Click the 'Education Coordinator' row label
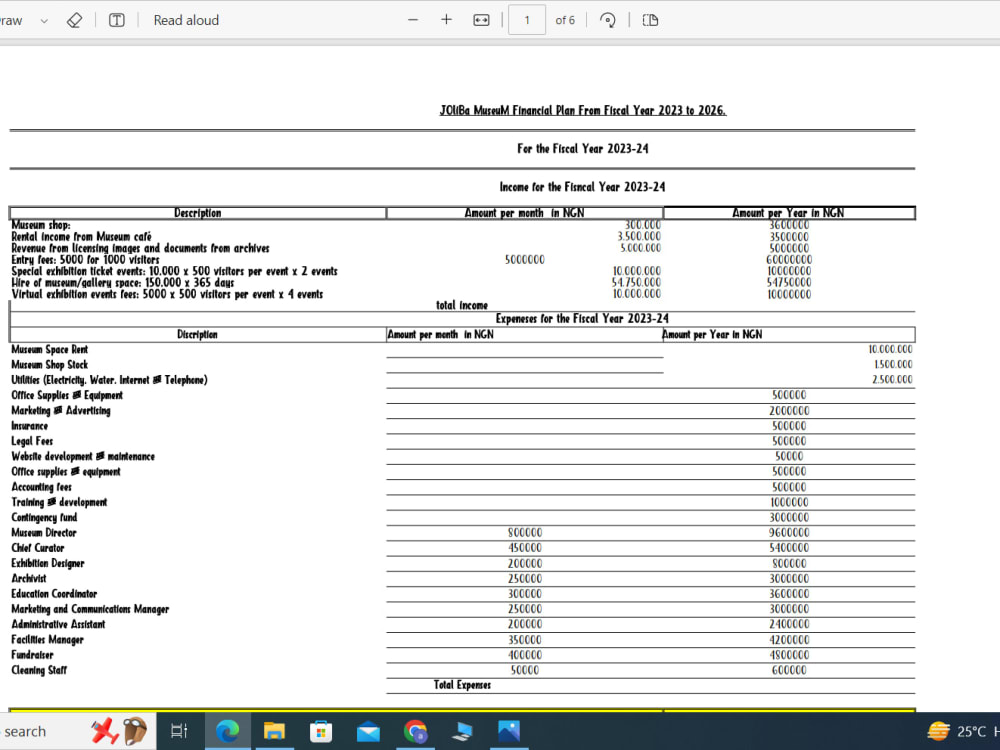This screenshot has width=1000, height=750. 54,594
